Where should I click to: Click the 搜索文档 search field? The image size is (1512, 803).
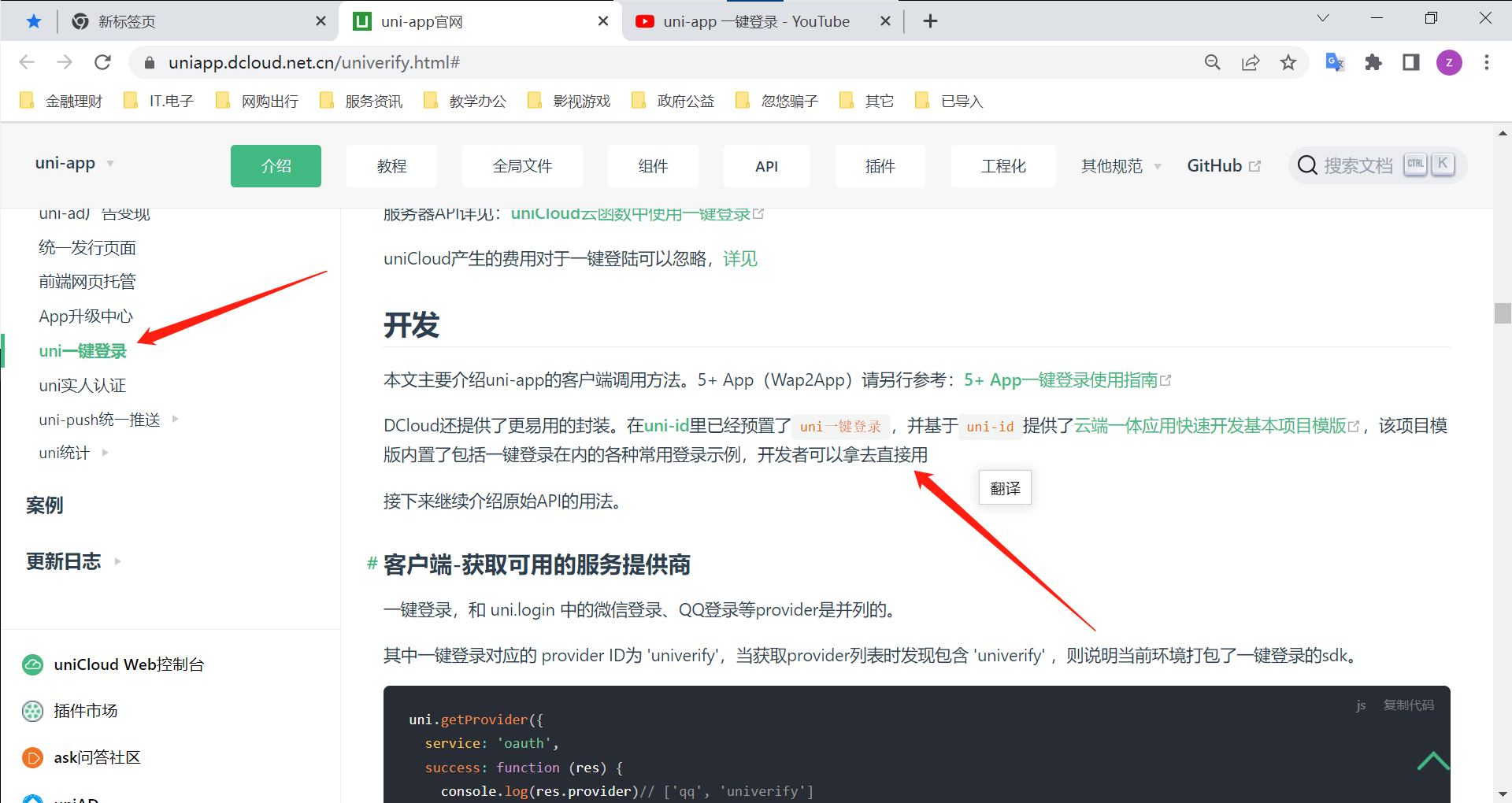pos(1358,165)
